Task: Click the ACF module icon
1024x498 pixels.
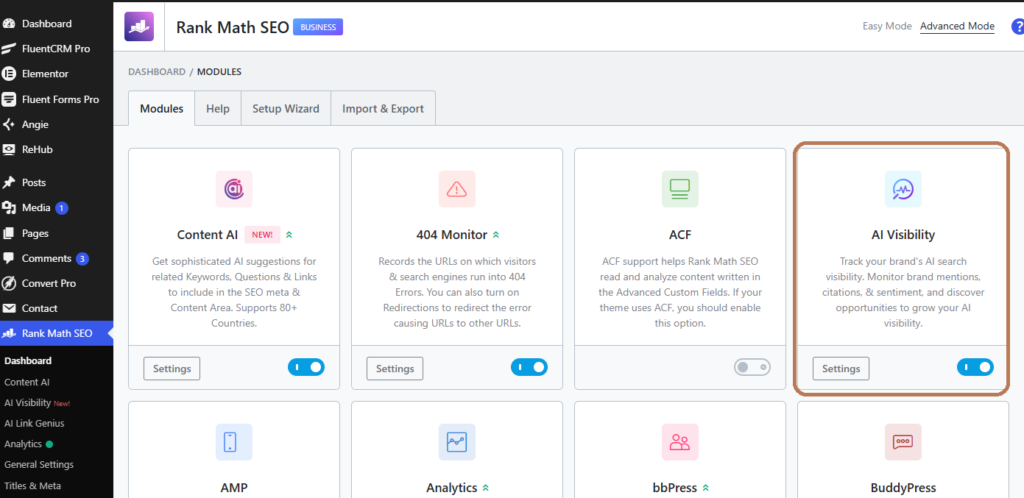Action: click(x=680, y=189)
